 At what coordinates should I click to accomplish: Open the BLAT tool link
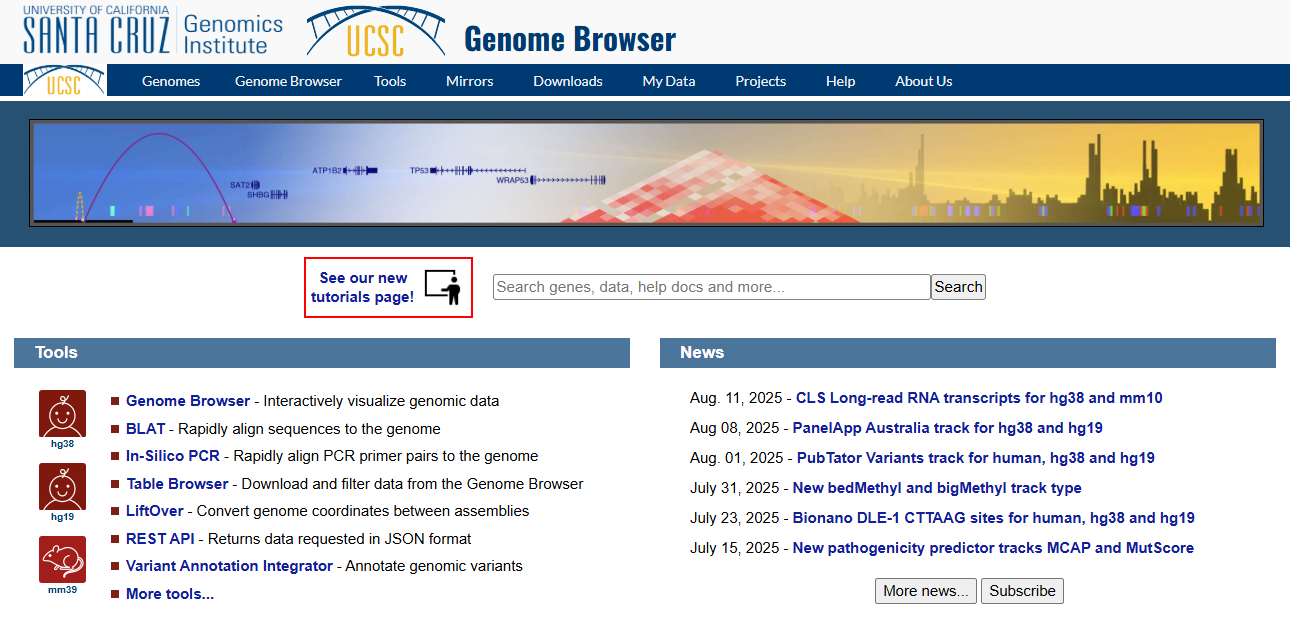(146, 429)
